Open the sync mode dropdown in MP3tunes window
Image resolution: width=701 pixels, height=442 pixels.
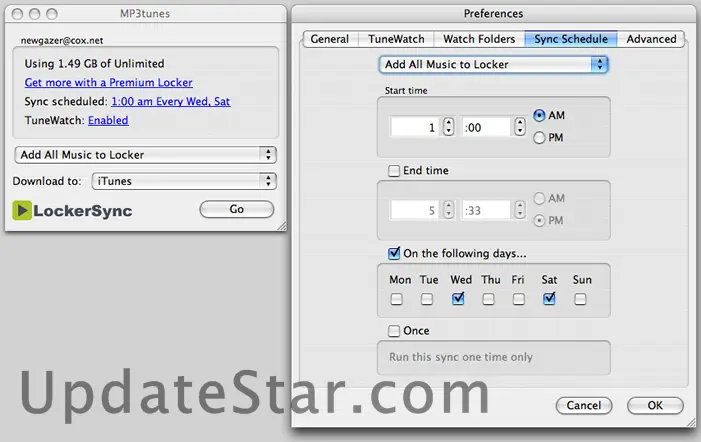point(146,155)
